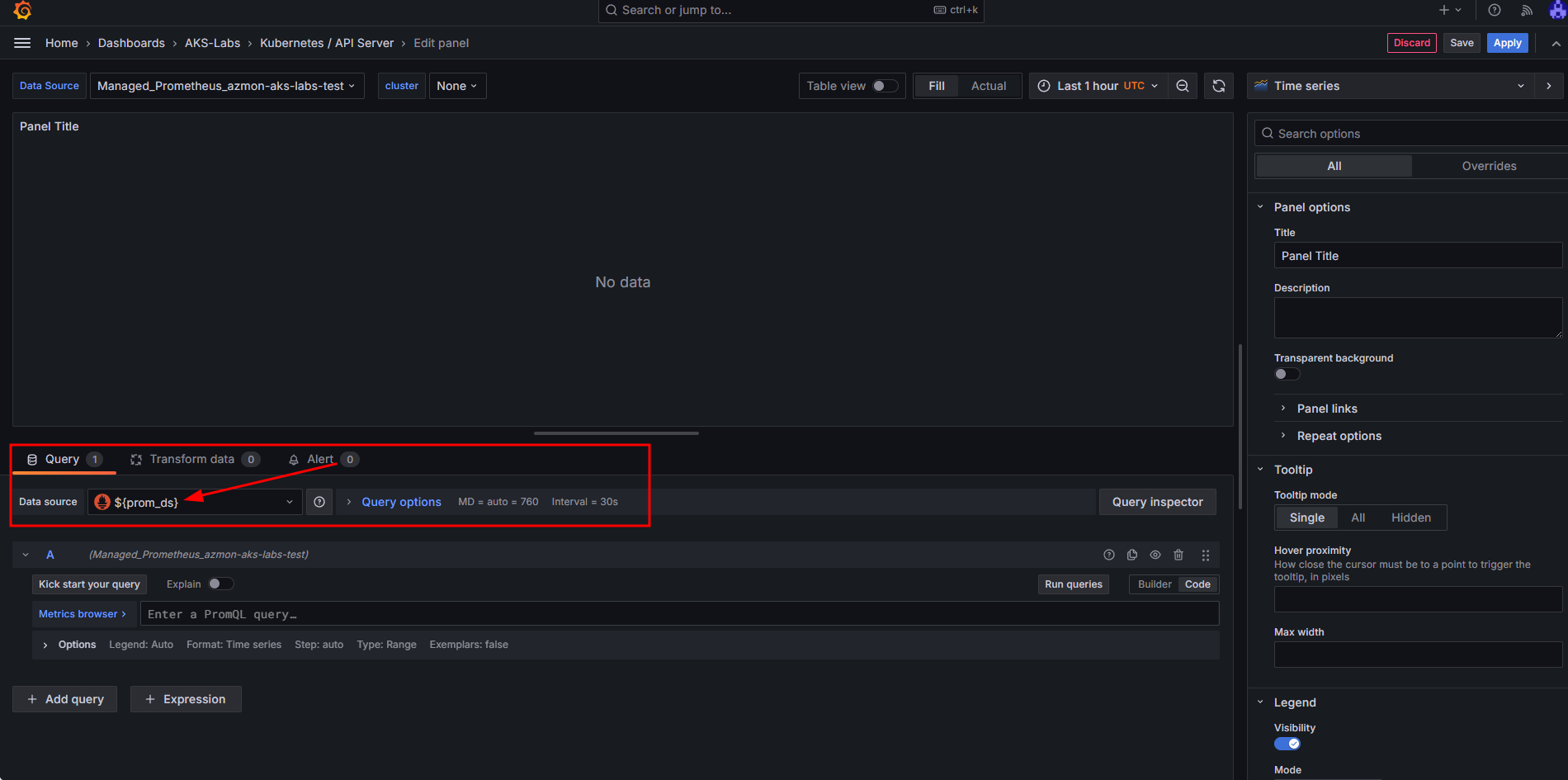
Task: Select Actual panel sizing
Action: (989, 86)
